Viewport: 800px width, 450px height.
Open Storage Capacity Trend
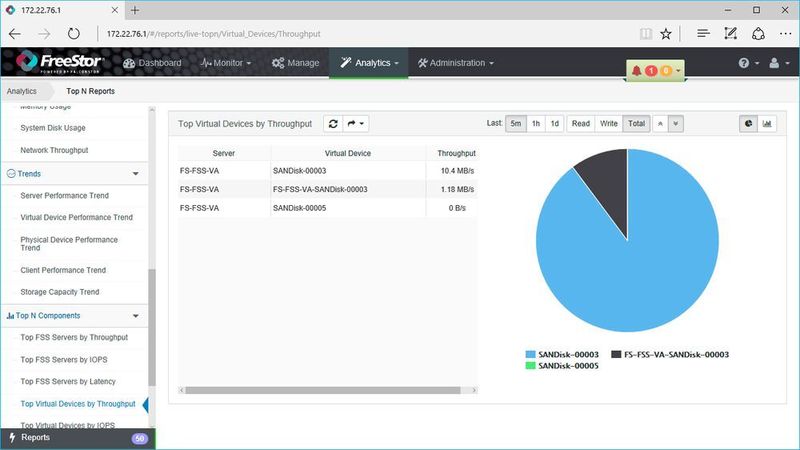point(60,292)
